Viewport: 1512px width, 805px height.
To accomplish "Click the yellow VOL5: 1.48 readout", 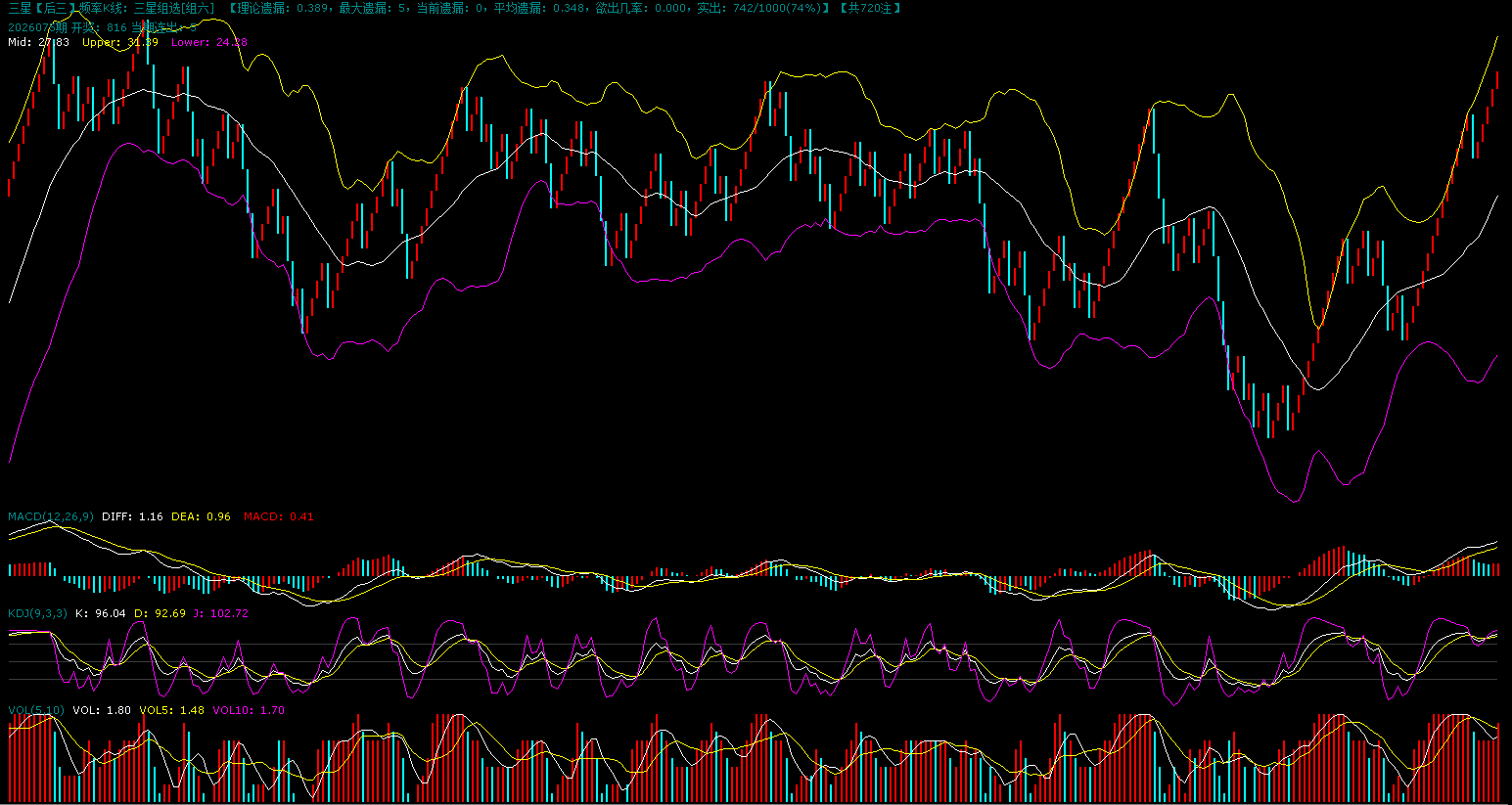I will click(x=171, y=710).
